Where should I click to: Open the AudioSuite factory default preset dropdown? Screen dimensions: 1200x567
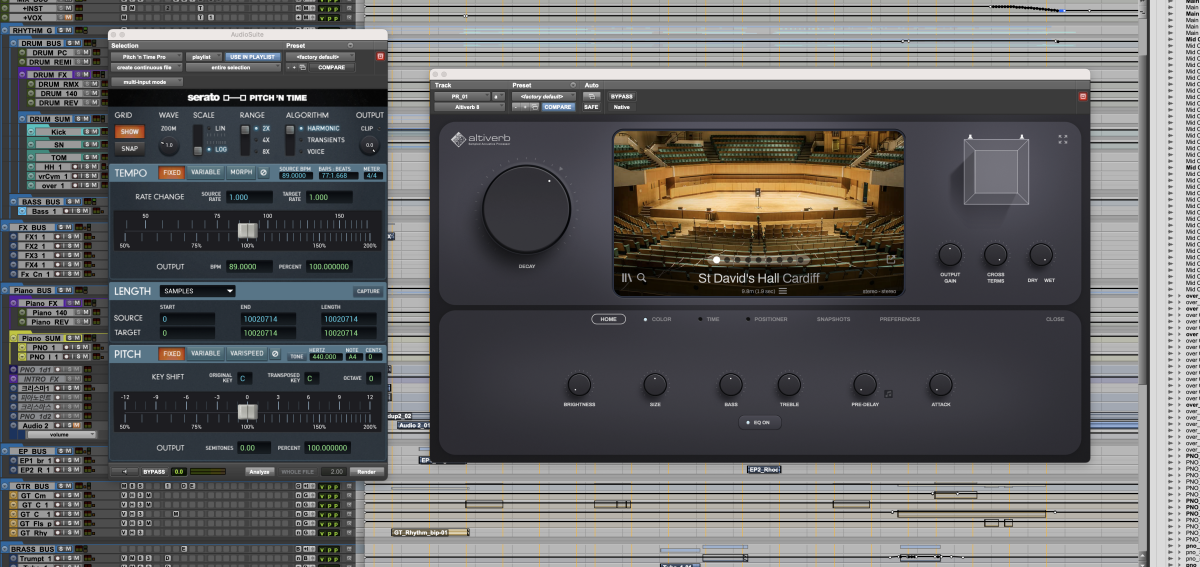tap(320, 57)
